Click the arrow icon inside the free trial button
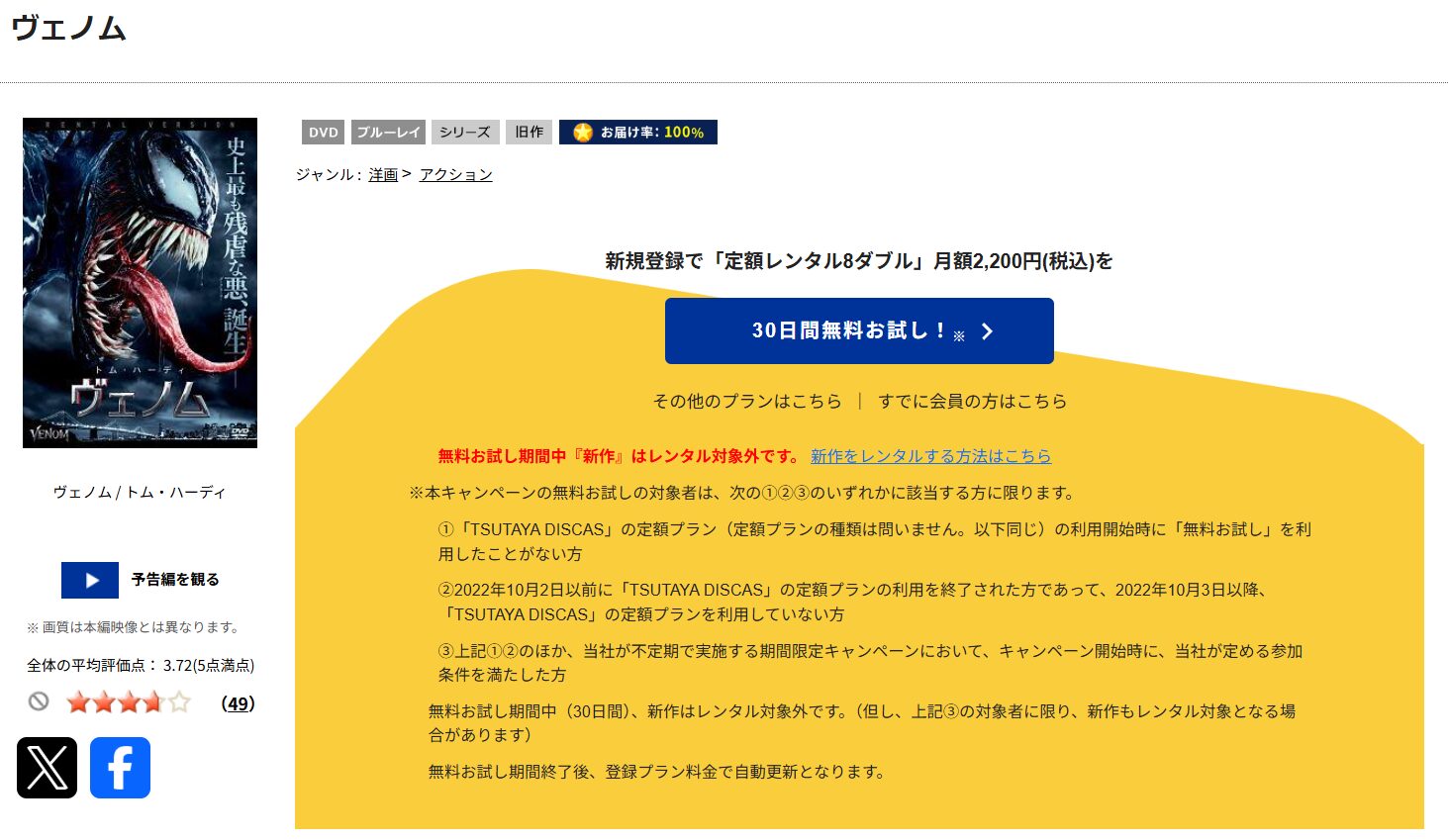 coord(986,331)
